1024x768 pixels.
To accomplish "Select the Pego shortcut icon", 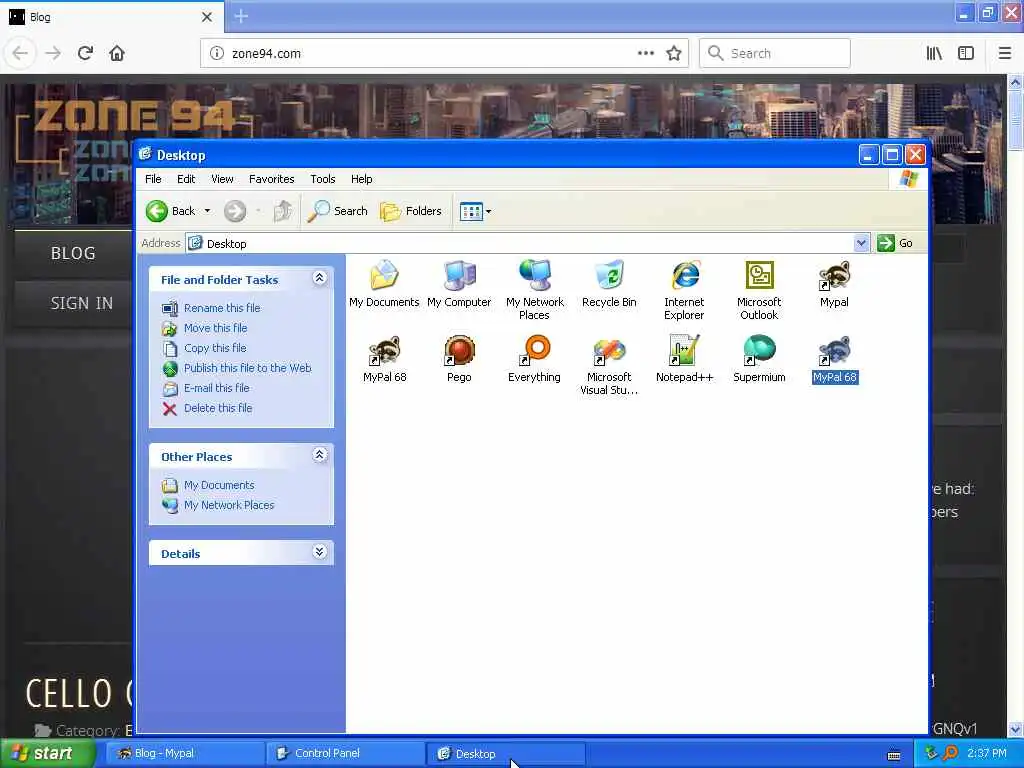I will 459,359.
